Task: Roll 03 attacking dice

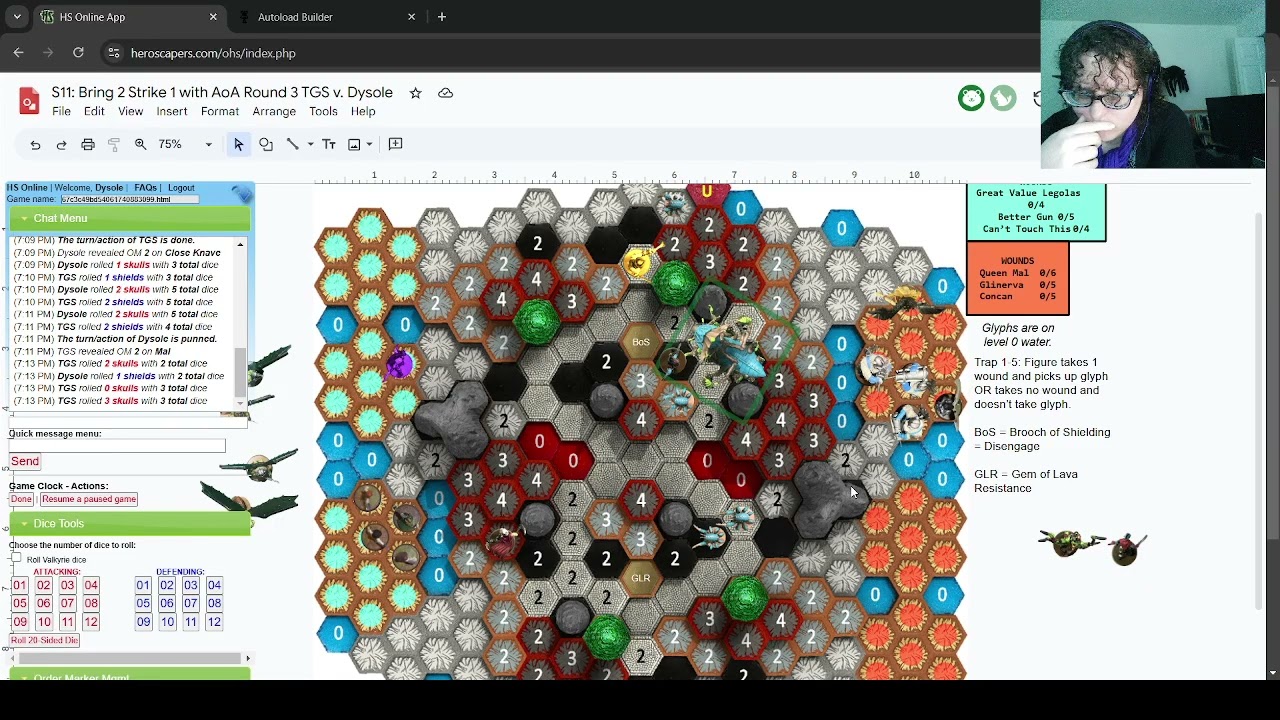Action: tap(67, 585)
